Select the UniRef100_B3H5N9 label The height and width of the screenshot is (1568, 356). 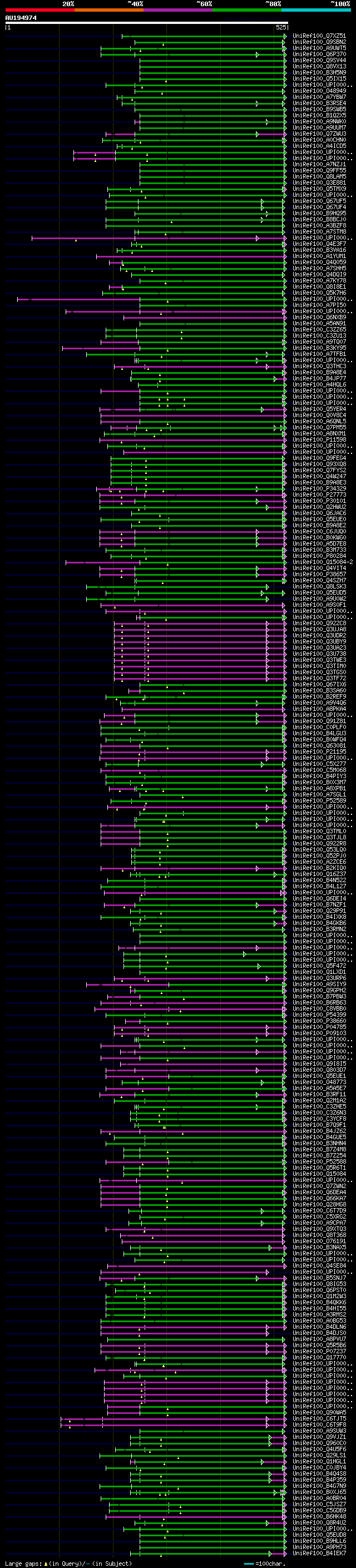[319, 73]
